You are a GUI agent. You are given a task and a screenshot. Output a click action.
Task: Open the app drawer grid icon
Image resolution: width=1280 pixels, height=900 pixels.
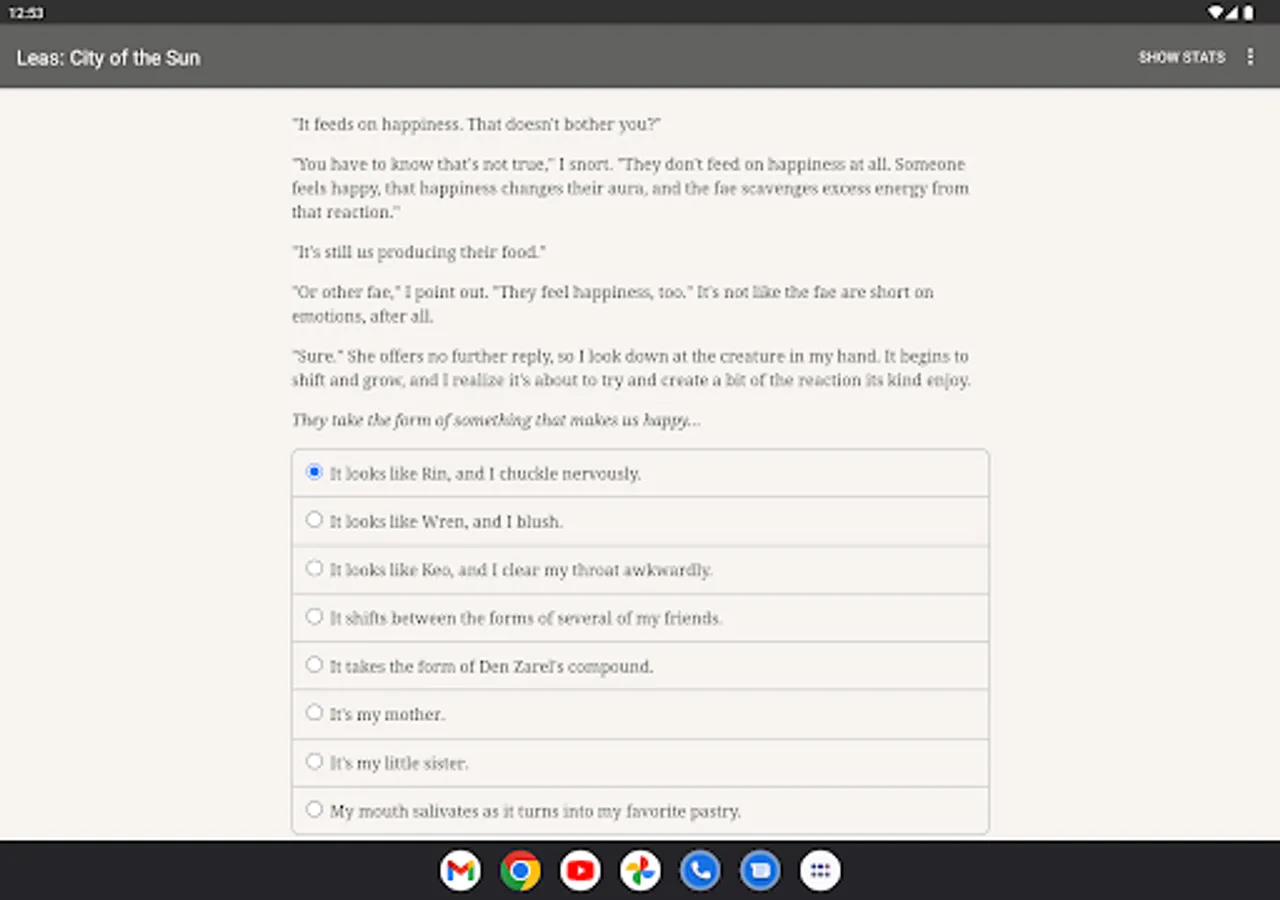(x=820, y=871)
